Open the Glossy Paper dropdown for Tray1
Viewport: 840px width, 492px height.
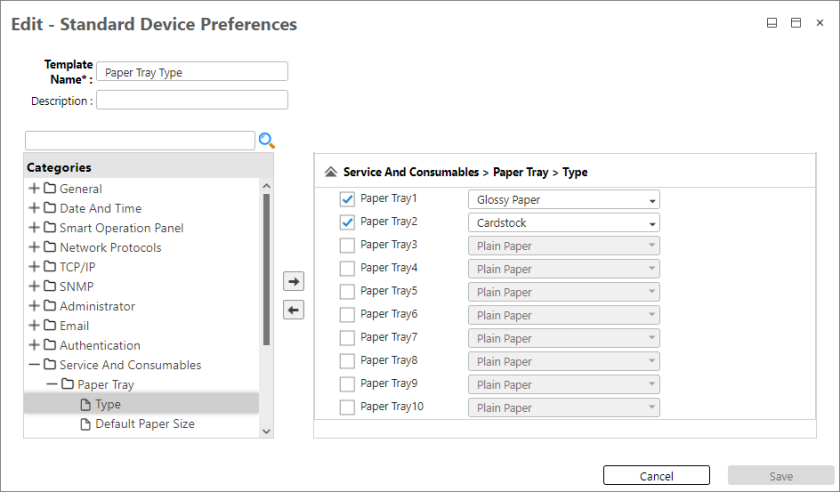tap(563, 200)
